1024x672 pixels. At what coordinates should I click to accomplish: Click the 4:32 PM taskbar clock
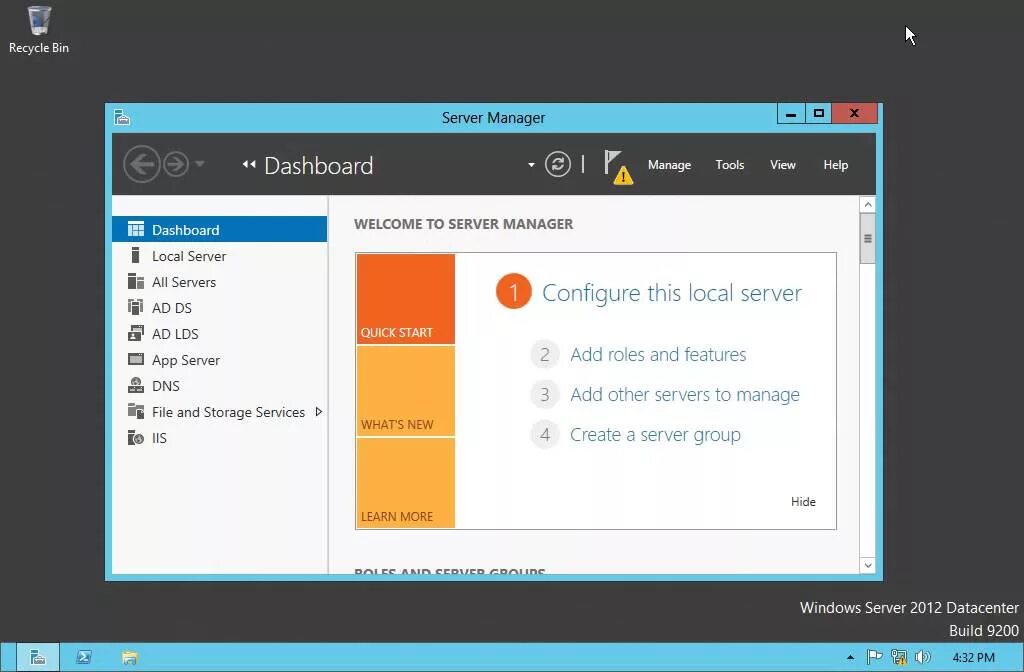pyautogui.click(x=973, y=658)
